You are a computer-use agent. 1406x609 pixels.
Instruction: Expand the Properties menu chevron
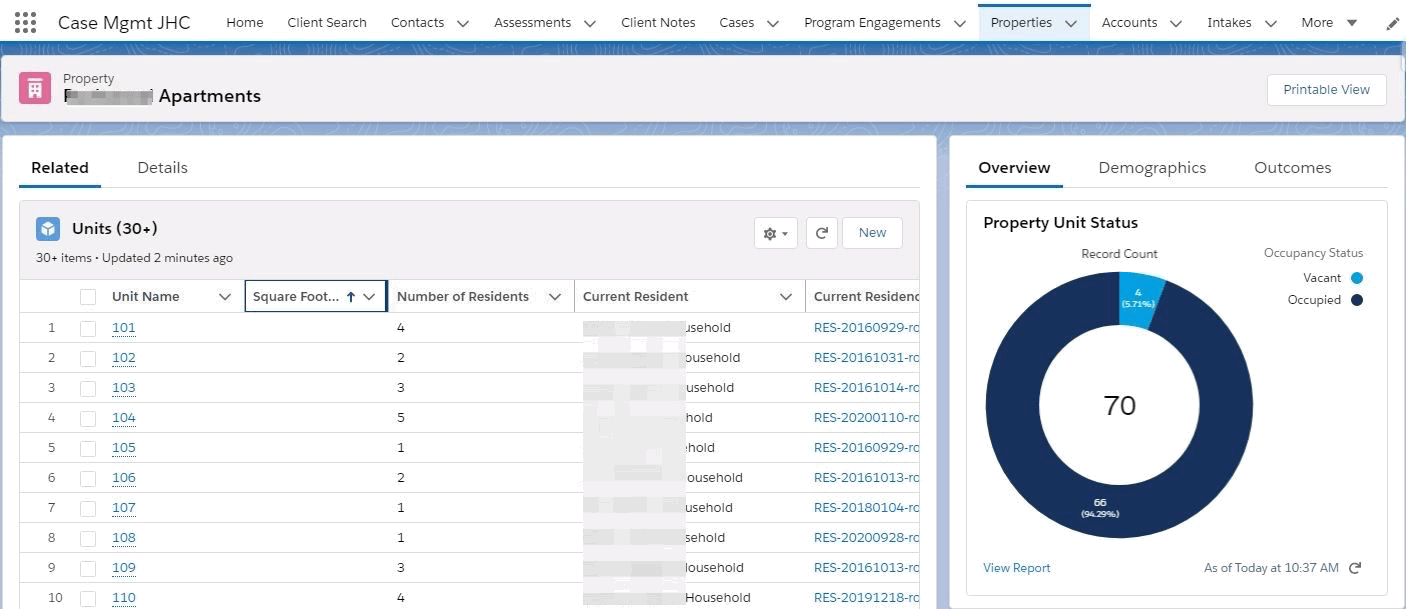pyautogui.click(x=1071, y=23)
